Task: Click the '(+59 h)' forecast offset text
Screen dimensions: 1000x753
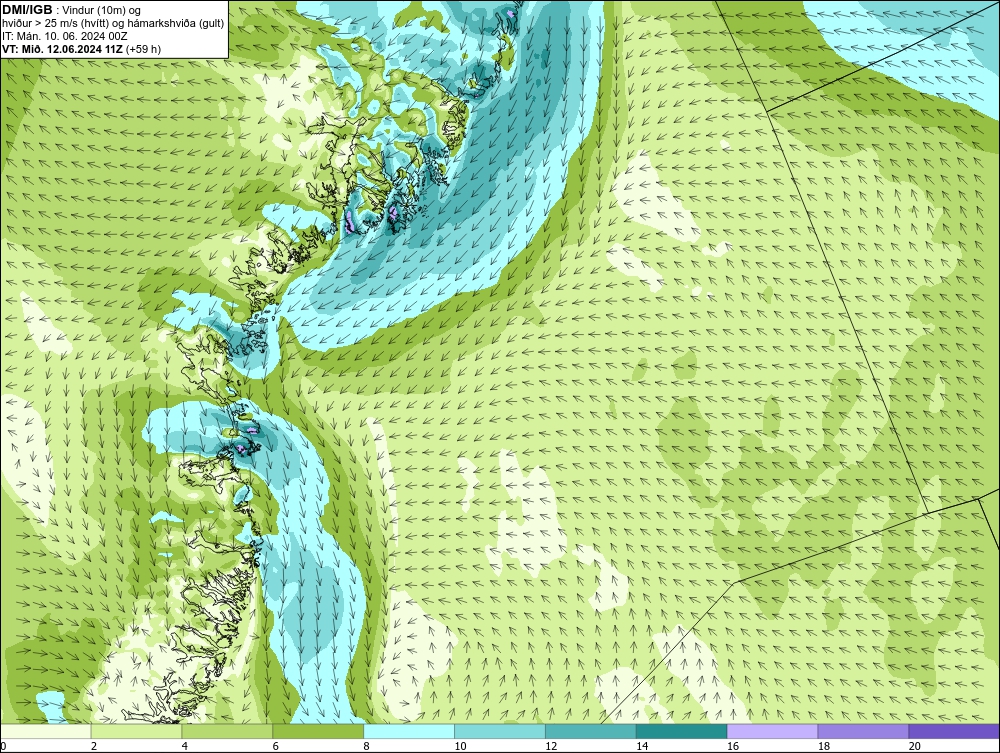Action: click(x=143, y=49)
